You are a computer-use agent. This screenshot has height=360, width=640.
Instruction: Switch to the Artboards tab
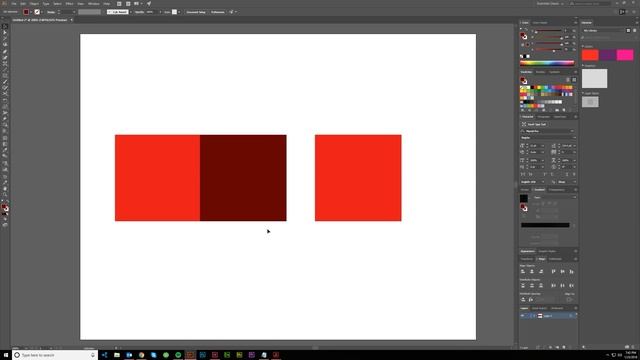pos(557,308)
